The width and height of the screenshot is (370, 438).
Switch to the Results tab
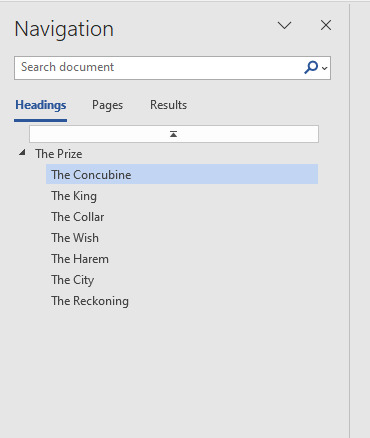(168, 105)
